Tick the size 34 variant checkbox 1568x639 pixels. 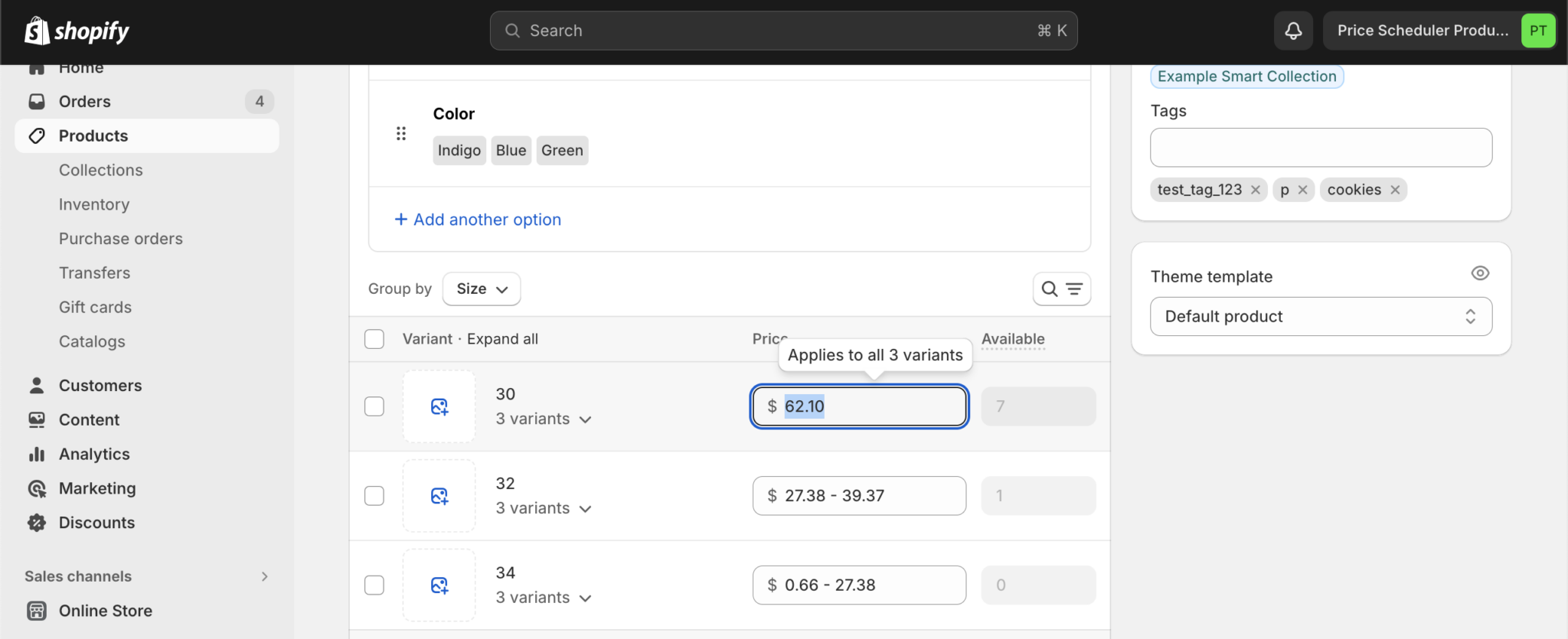pos(374,585)
